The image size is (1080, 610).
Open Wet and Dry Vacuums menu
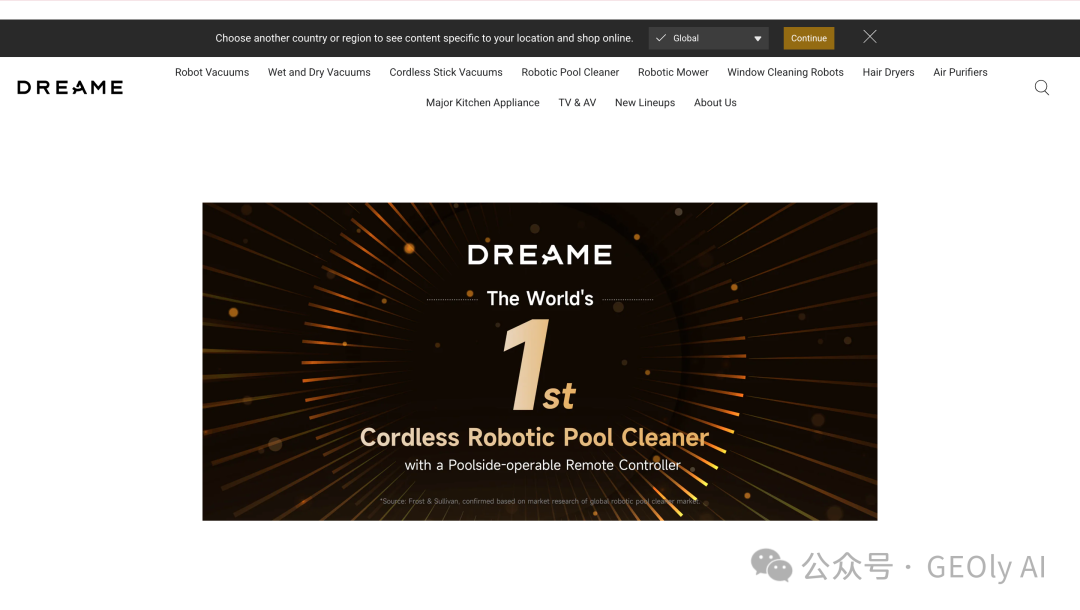319,72
